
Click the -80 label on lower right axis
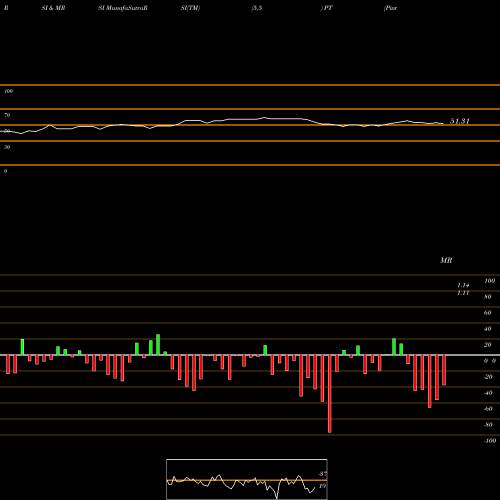click(x=488, y=425)
